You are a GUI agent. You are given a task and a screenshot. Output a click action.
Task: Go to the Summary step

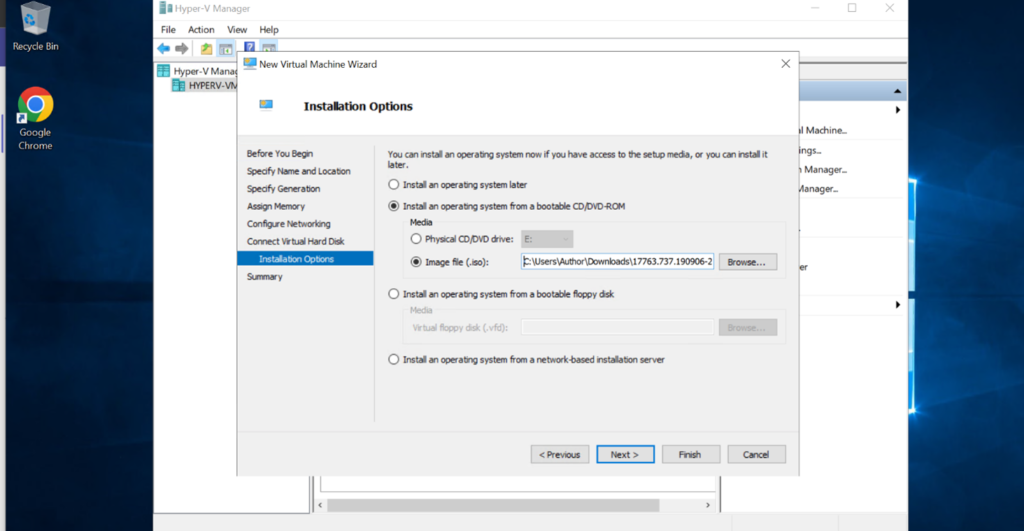click(x=264, y=277)
